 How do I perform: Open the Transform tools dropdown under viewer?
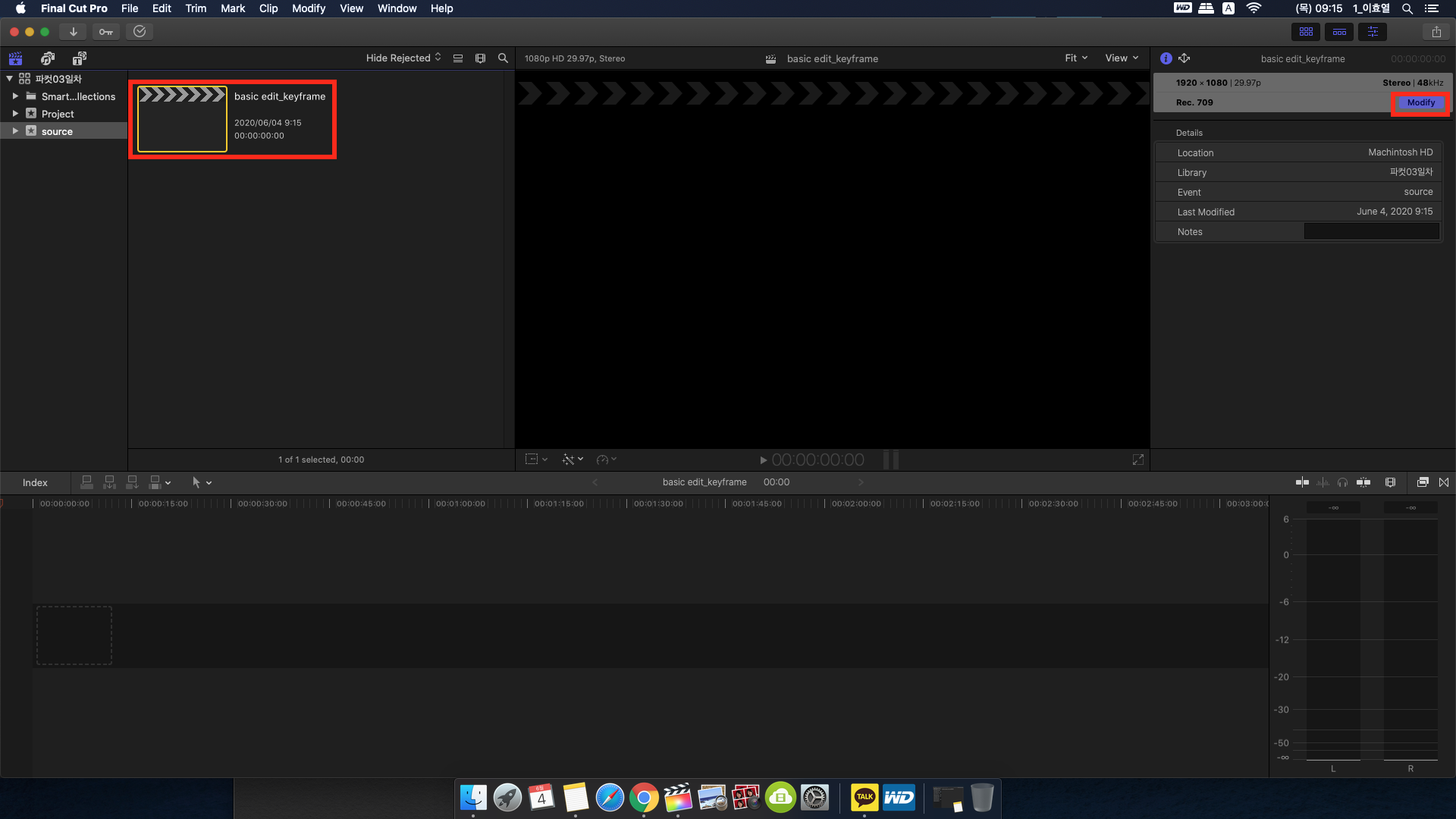536,460
